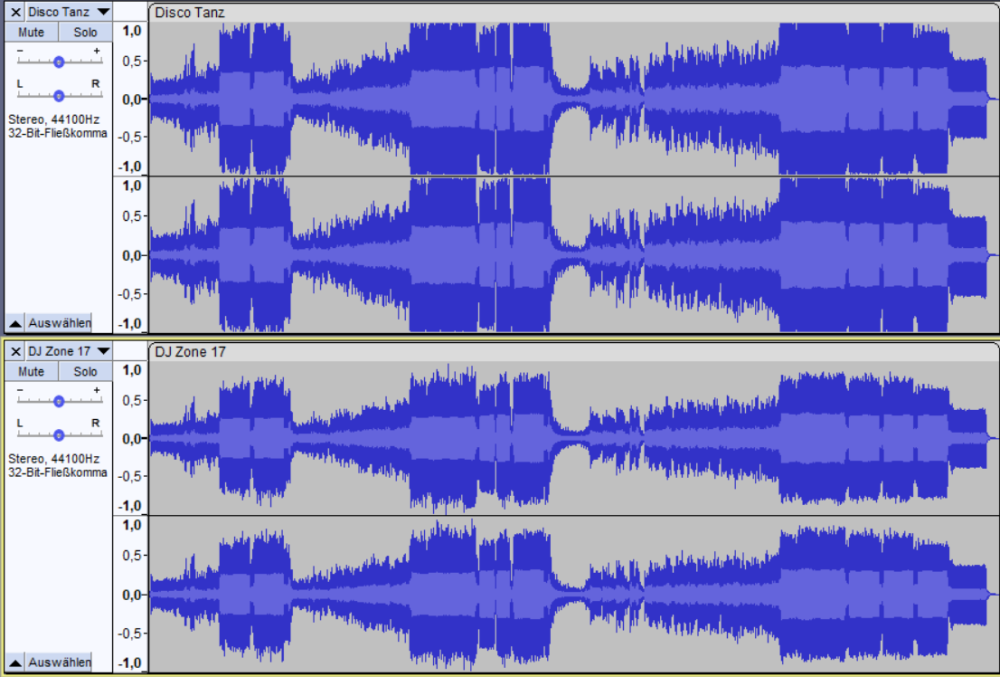Remove the DJ Zone 17 track
The height and width of the screenshot is (677, 1000).
(x=15, y=351)
